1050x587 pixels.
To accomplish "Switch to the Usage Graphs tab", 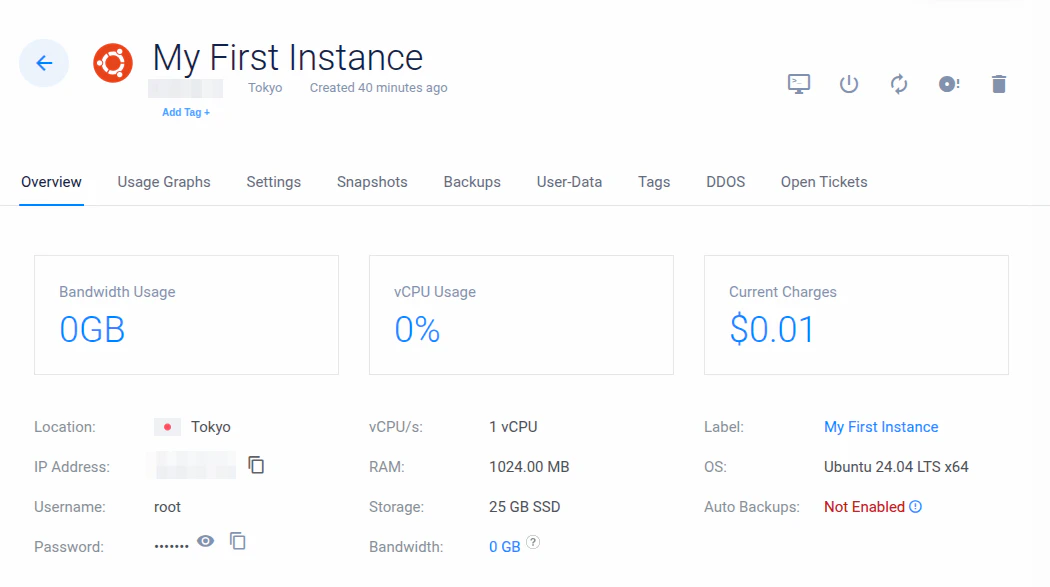I will click(164, 182).
